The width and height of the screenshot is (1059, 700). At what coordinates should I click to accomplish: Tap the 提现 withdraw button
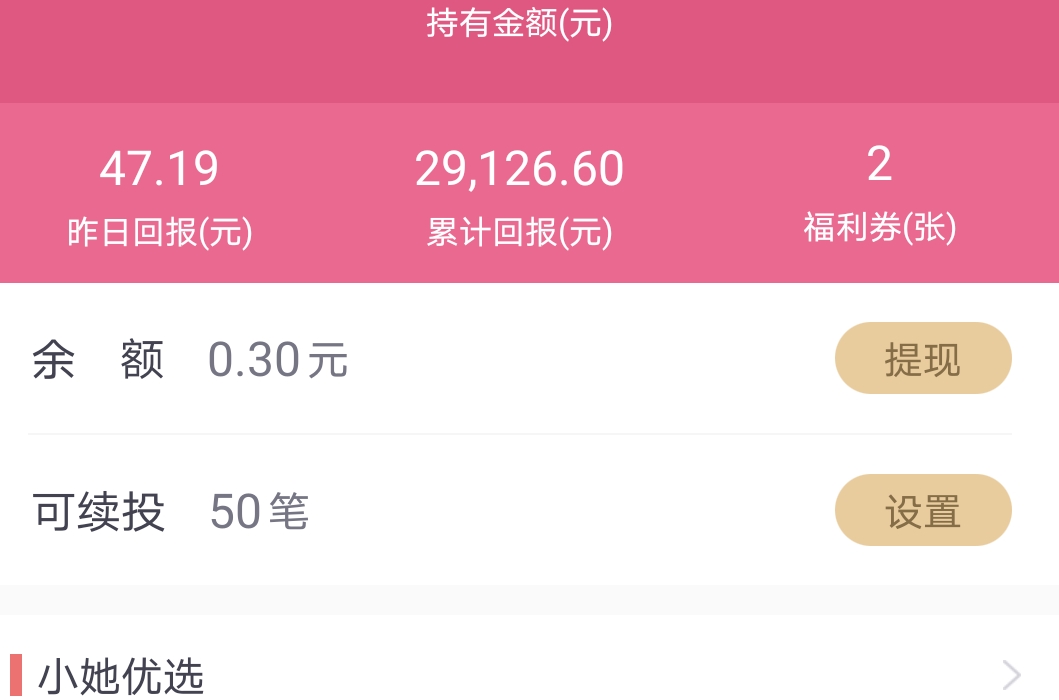923,358
